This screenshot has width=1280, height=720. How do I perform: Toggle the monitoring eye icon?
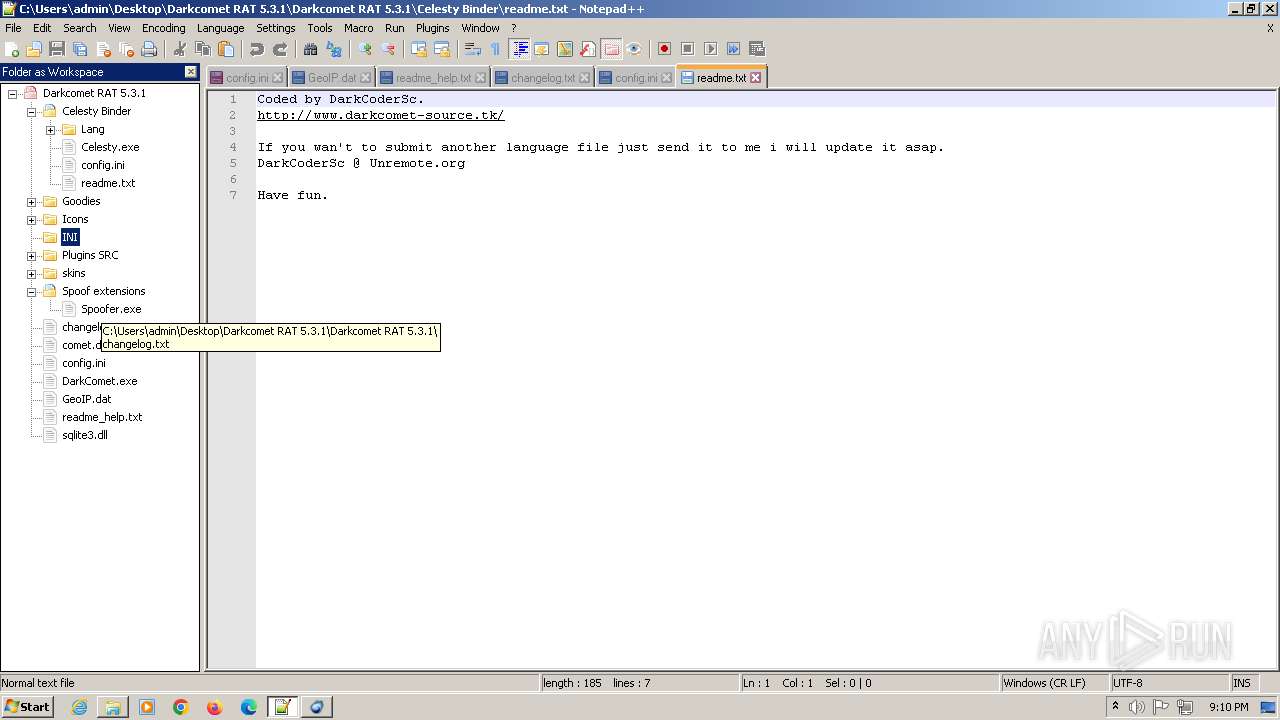[x=634, y=49]
